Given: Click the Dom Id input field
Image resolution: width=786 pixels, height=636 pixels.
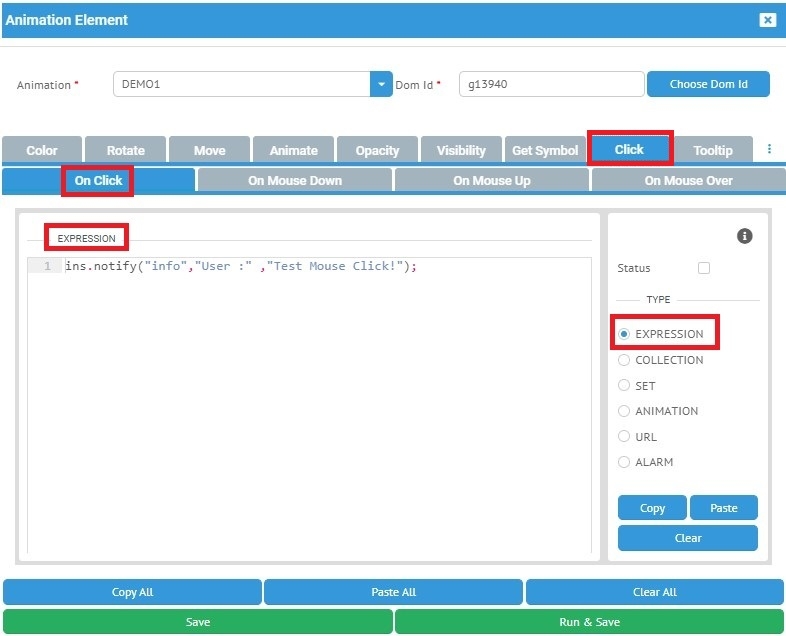Looking at the screenshot, I should [x=550, y=85].
